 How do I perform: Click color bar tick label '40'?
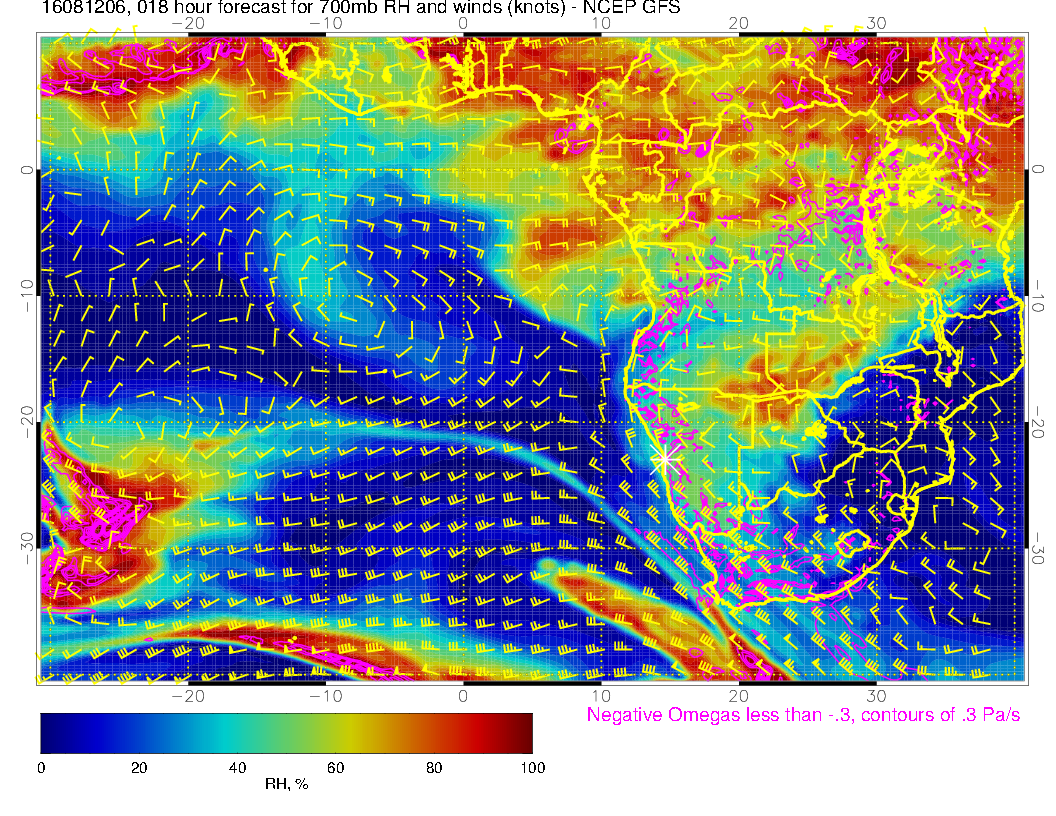pos(237,768)
